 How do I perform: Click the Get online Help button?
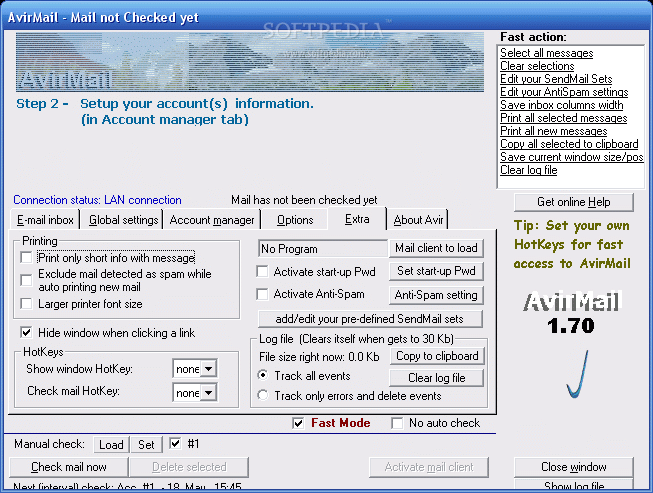click(574, 202)
